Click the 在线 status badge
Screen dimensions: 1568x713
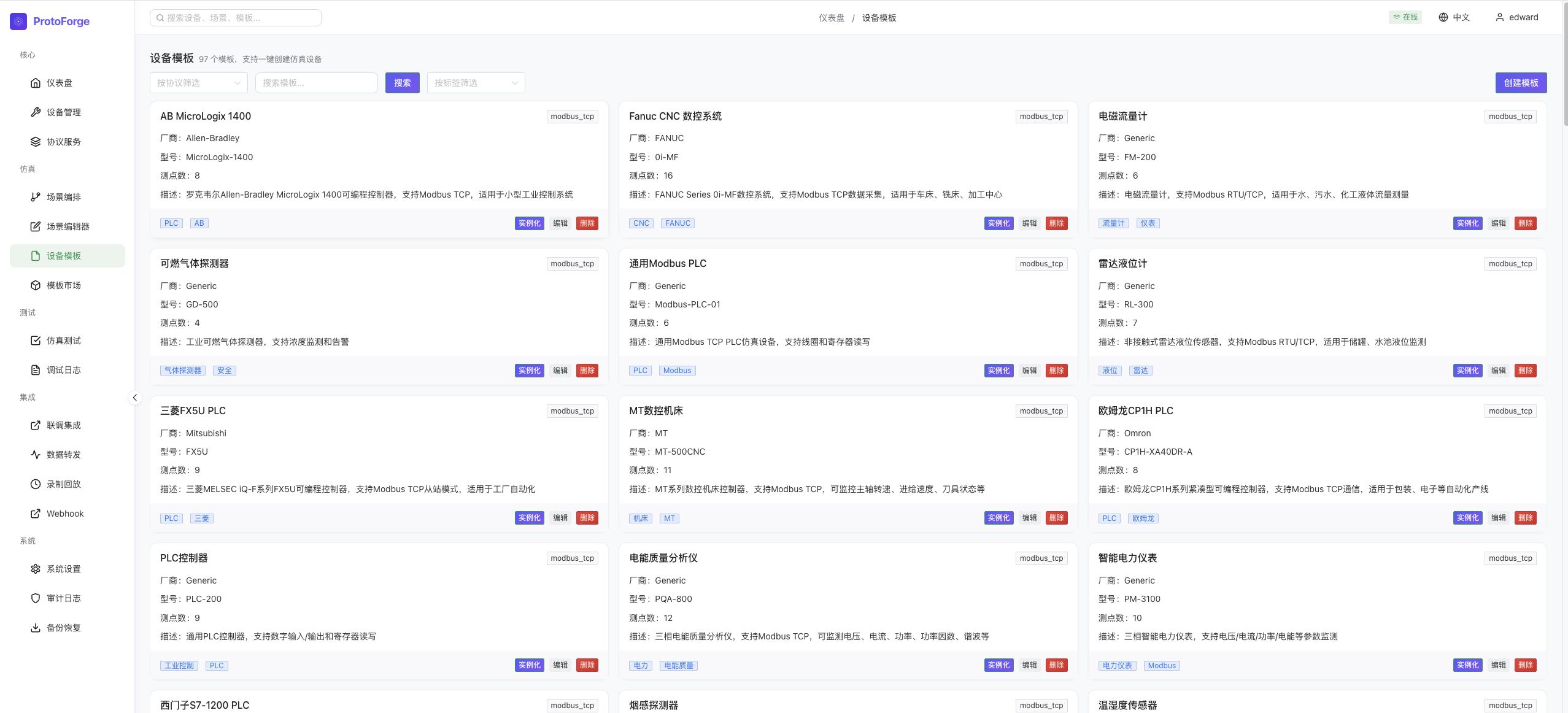coord(1405,17)
